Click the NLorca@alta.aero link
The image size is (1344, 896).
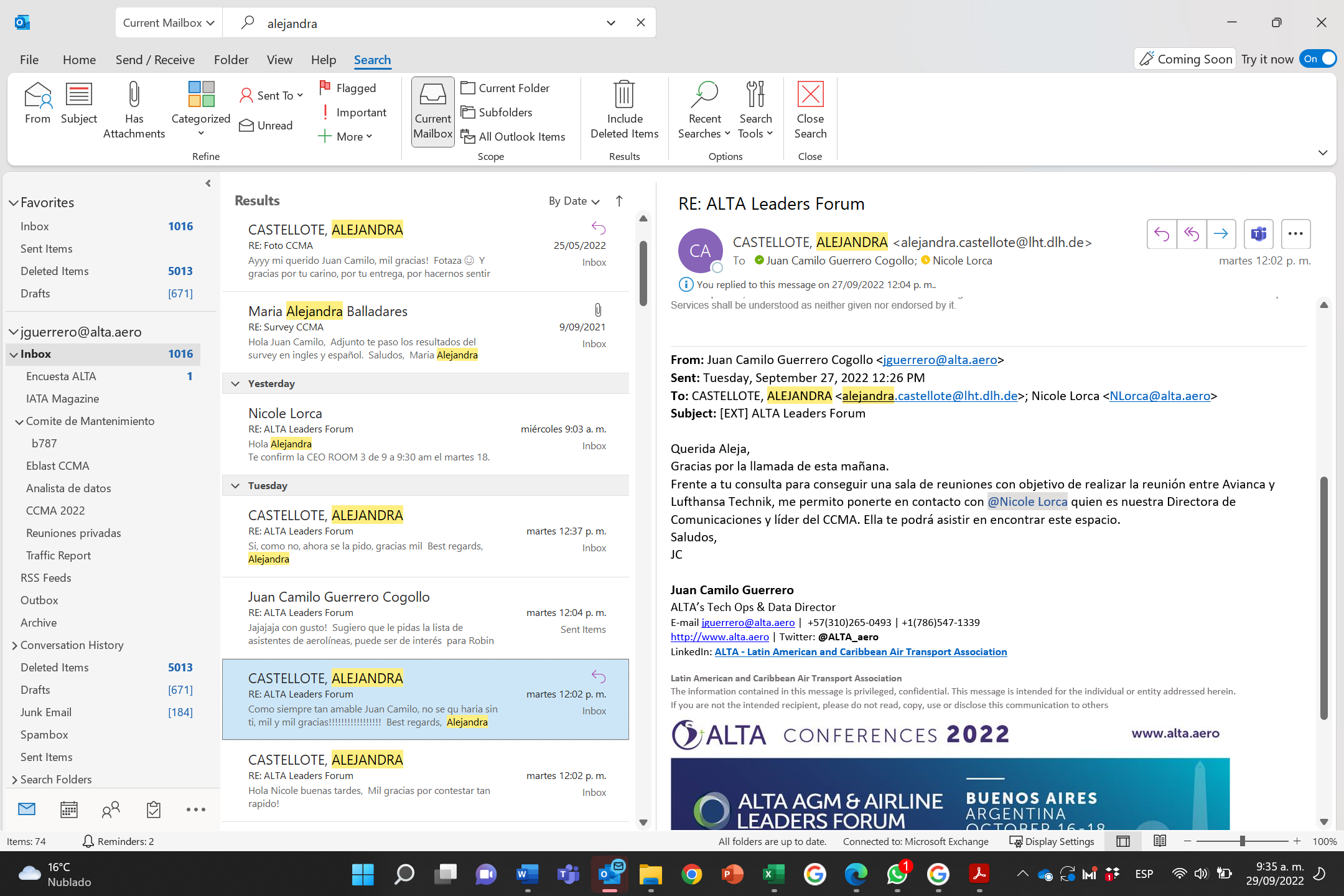[1160, 396]
